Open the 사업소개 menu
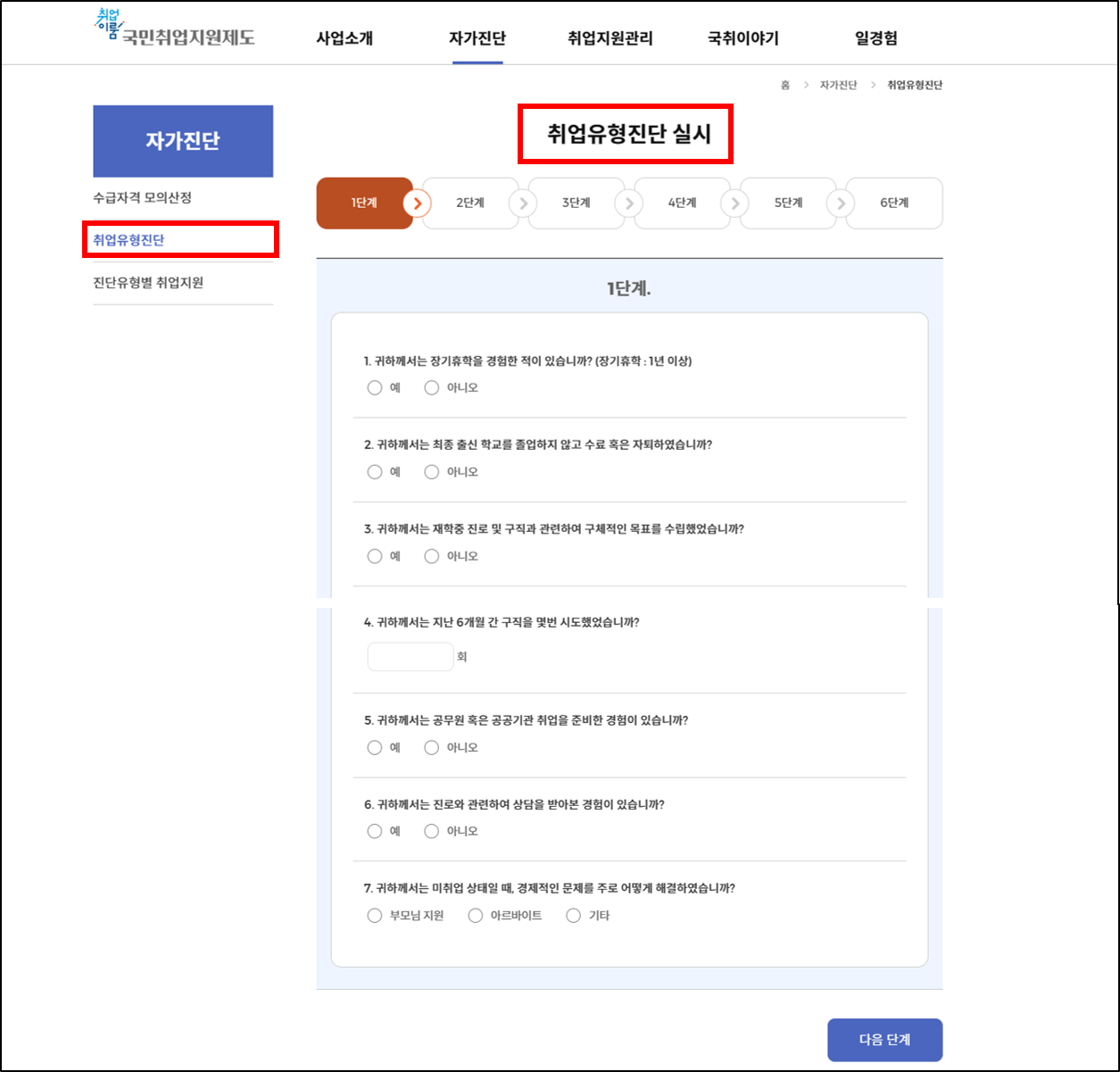Image resolution: width=1120 pixels, height=1072 pixels. point(346,38)
